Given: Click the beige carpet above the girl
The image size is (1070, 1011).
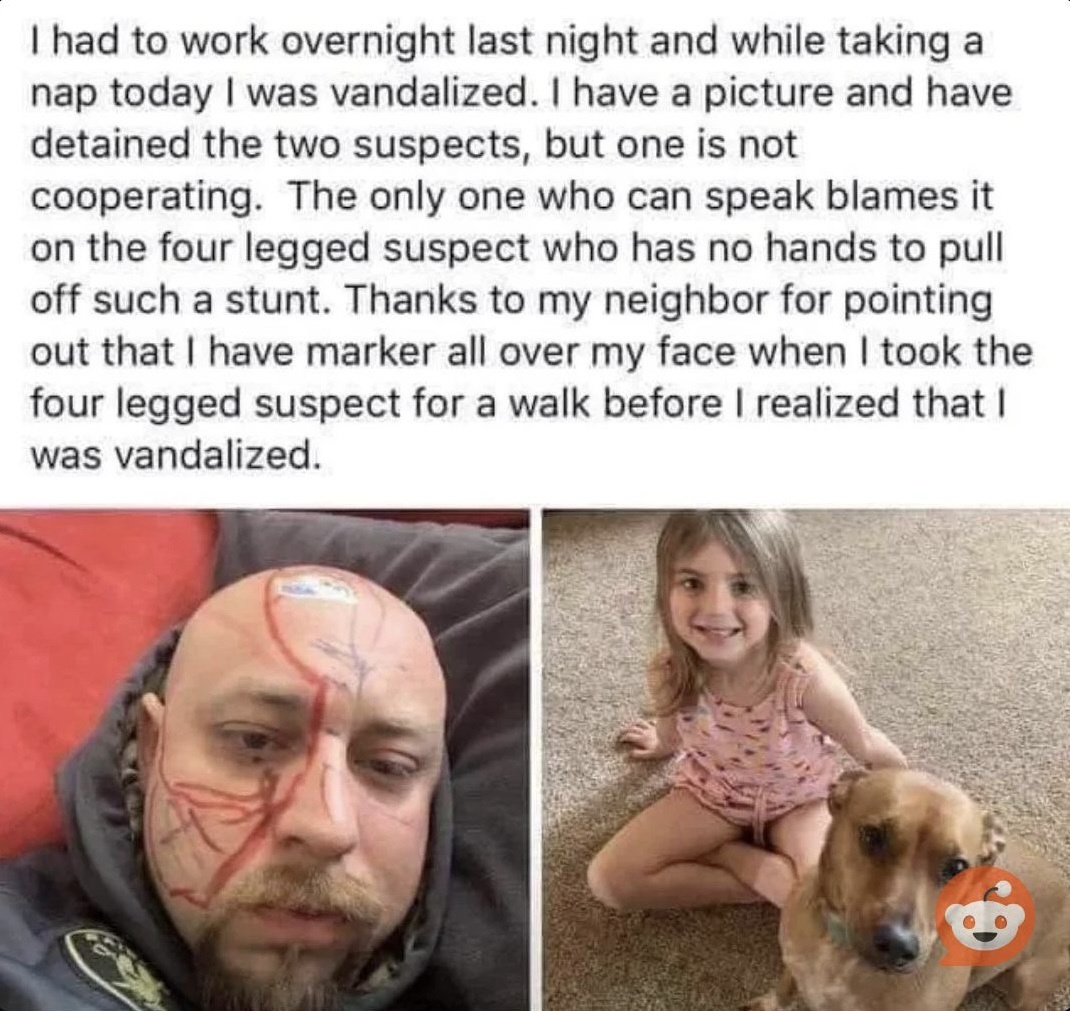Looking at the screenshot, I should tap(921, 580).
